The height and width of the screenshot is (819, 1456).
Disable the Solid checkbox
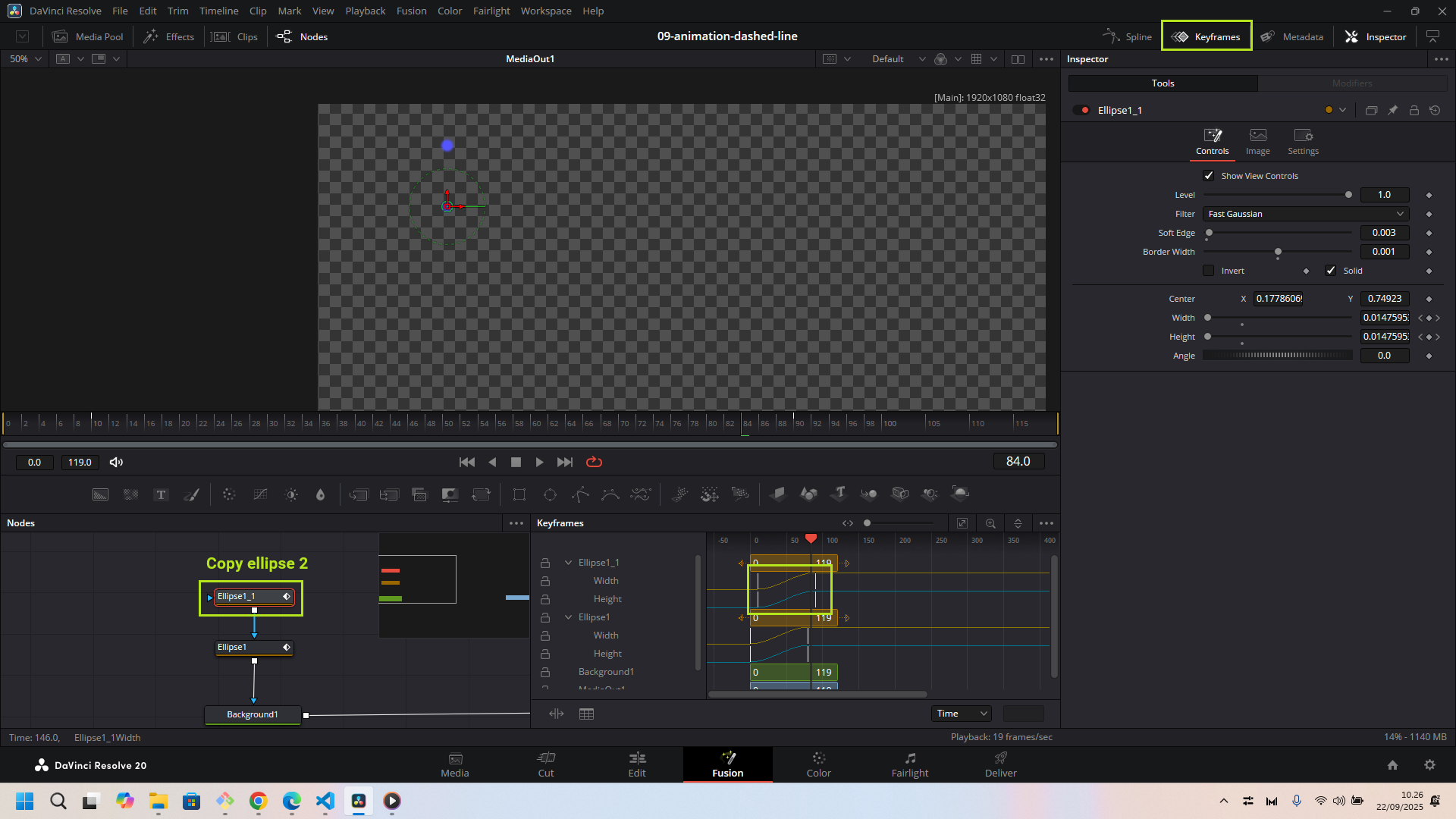tap(1331, 271)
